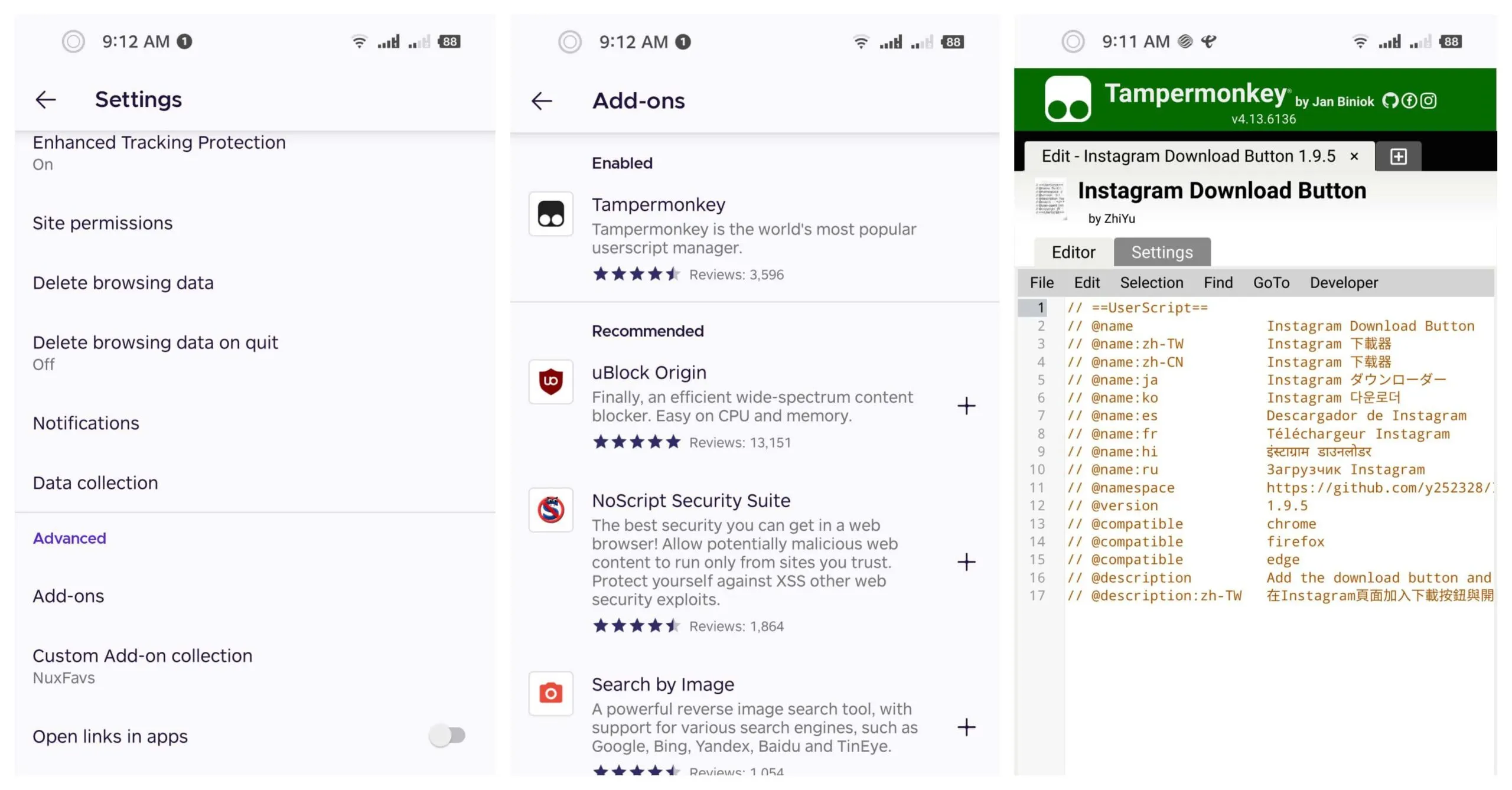This screenshot has width=1512, height=790.
Task: Toggle Open links in apps switch
Action: pyautogui.click(x=447, y=736)
